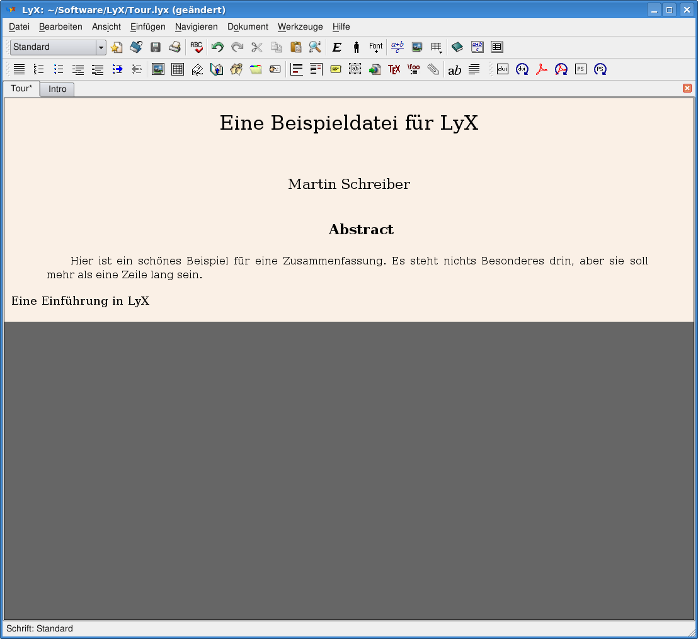Click the insert index entry folder icon
The height and width of the screenshot is (639, 698).
(256, 69)
